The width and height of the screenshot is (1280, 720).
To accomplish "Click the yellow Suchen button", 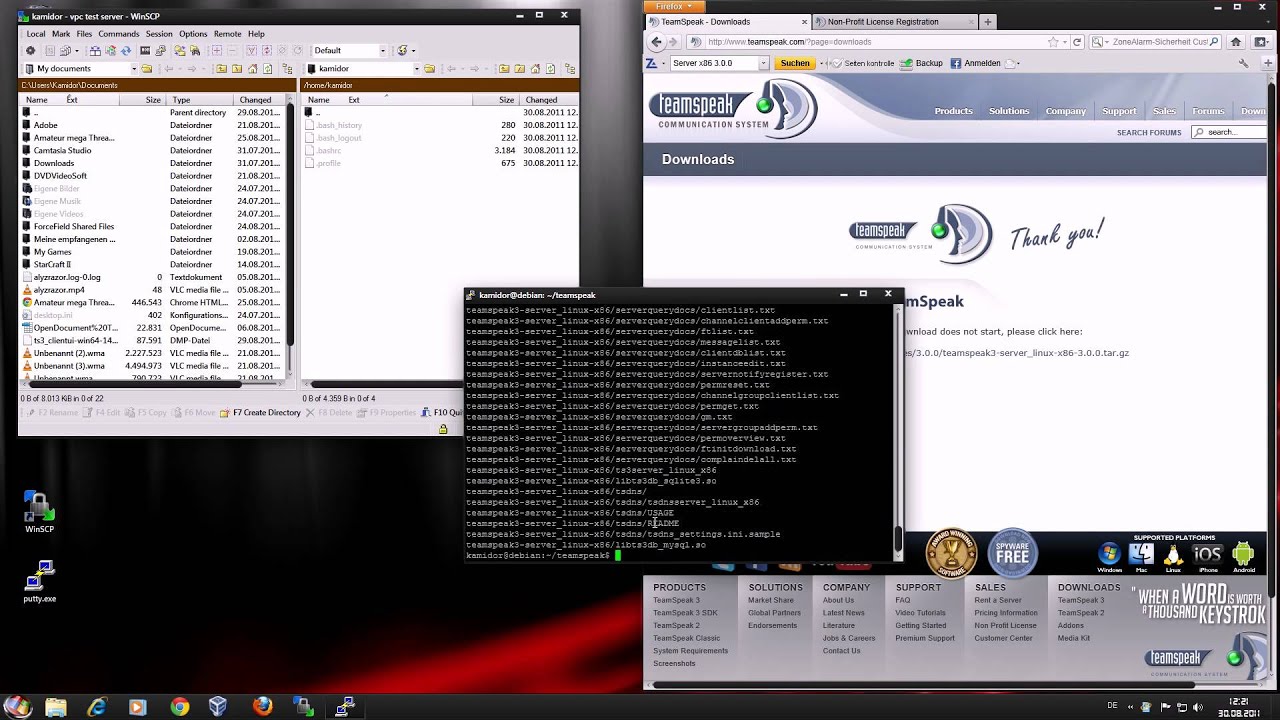I will coord(795,63).
